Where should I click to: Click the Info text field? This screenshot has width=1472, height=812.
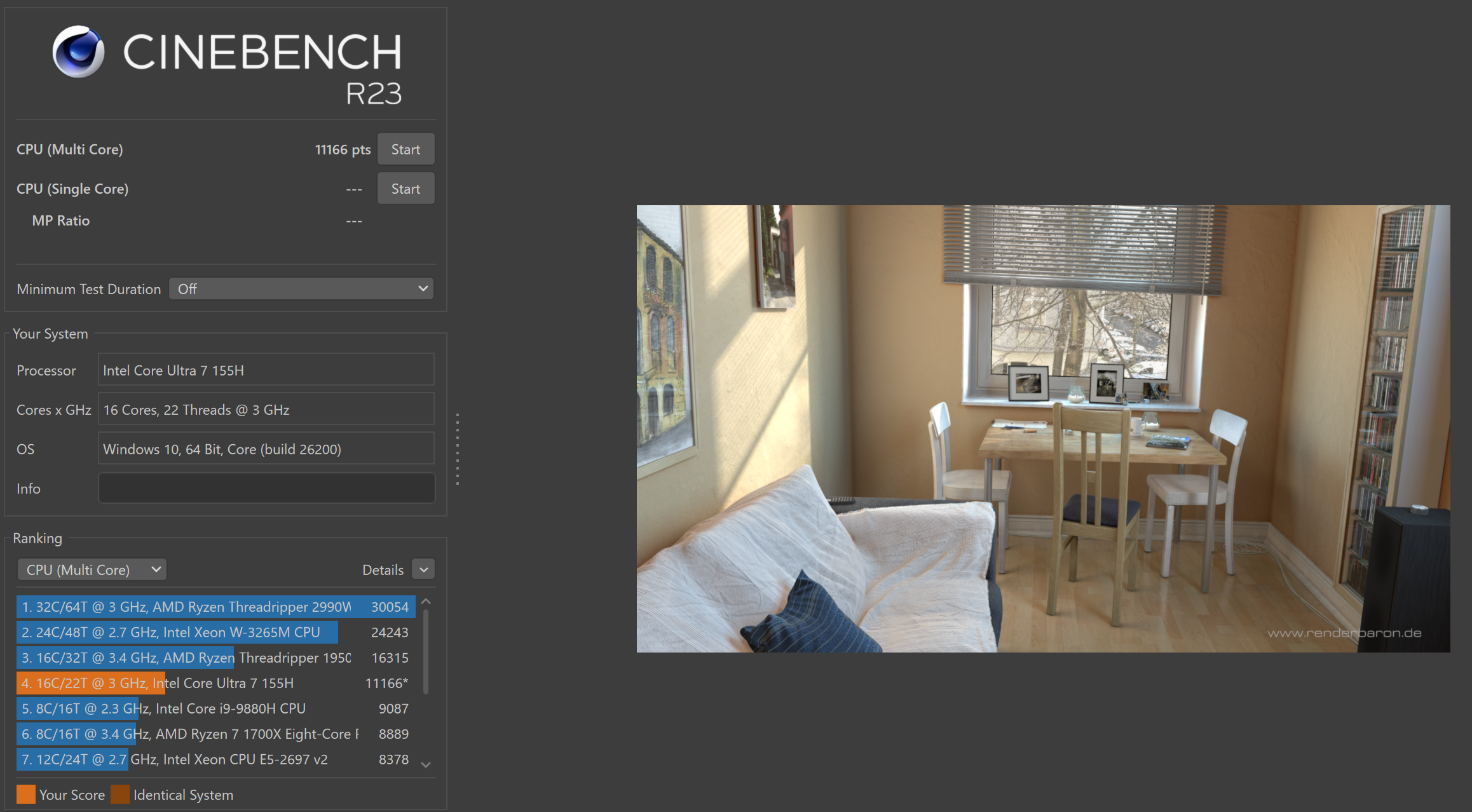tap(266, 489)
